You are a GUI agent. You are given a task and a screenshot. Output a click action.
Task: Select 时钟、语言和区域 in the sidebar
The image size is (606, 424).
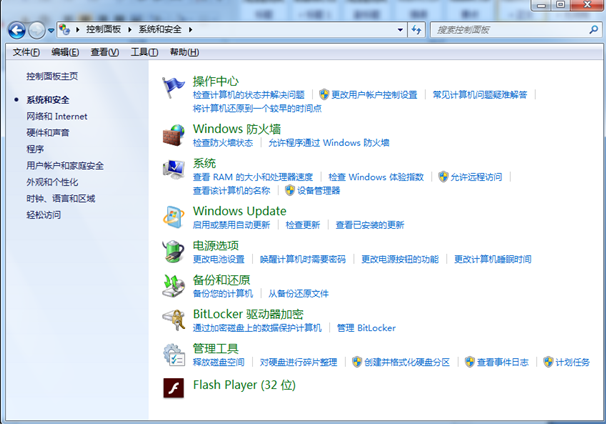(61, 198)
